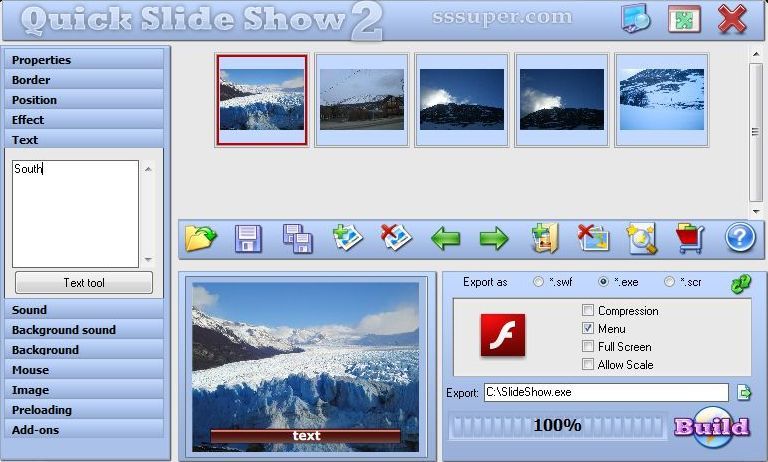Expand the Position section
Image resolution: width=768 pixels, height=462 pixels.
[84, 100]
